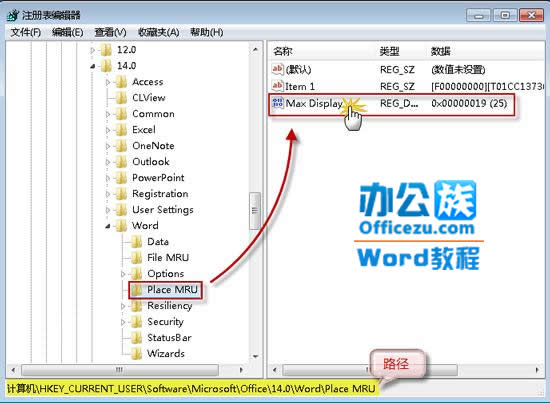Click the tree pane horizontal scroll left arrow
This screenshot has width=550, height=403.
[13, 370]
